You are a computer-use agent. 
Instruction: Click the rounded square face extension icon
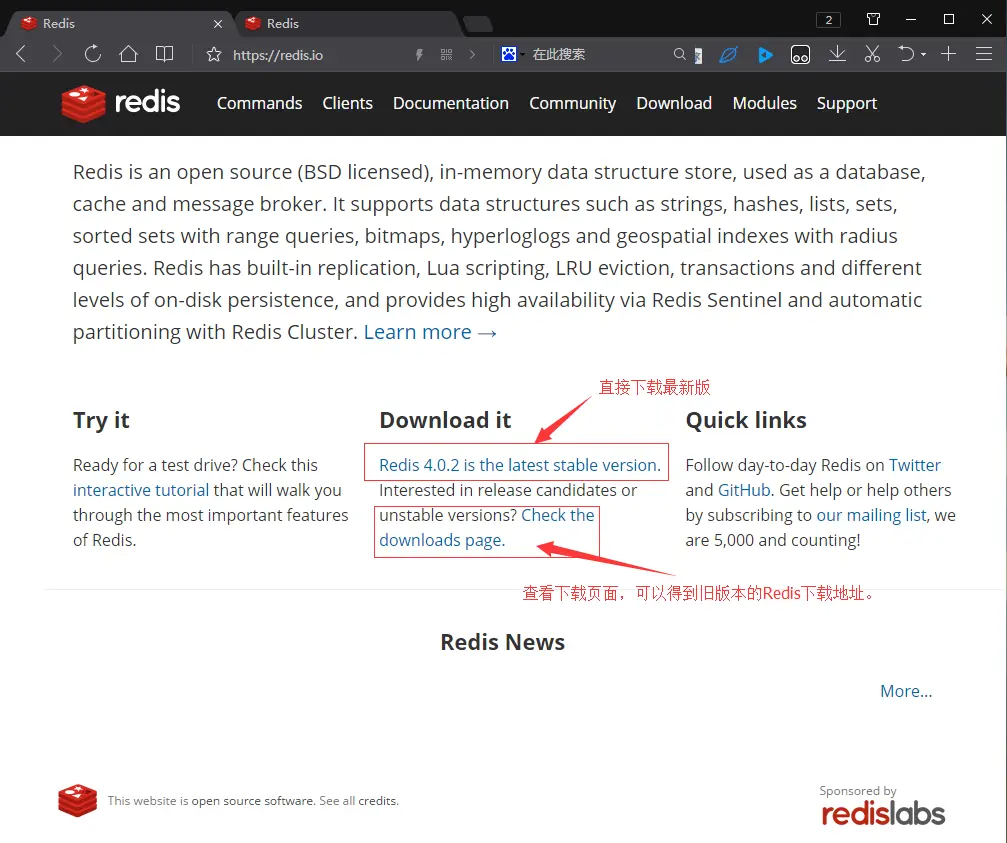click(800, 55)
